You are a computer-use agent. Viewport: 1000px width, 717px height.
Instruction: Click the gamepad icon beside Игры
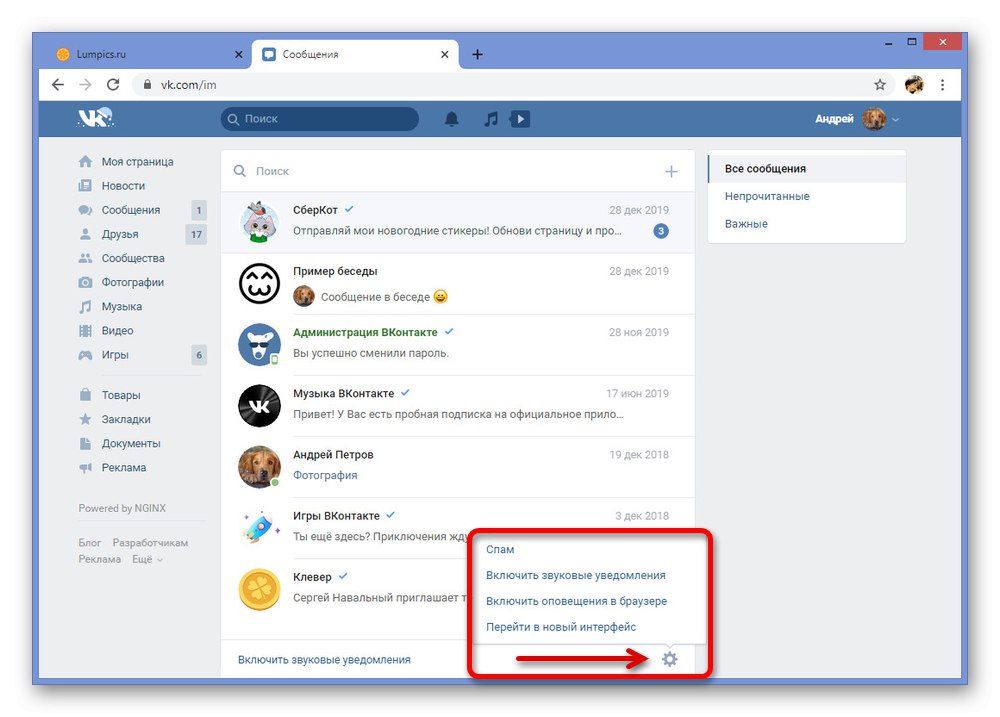tap(85, 355)
